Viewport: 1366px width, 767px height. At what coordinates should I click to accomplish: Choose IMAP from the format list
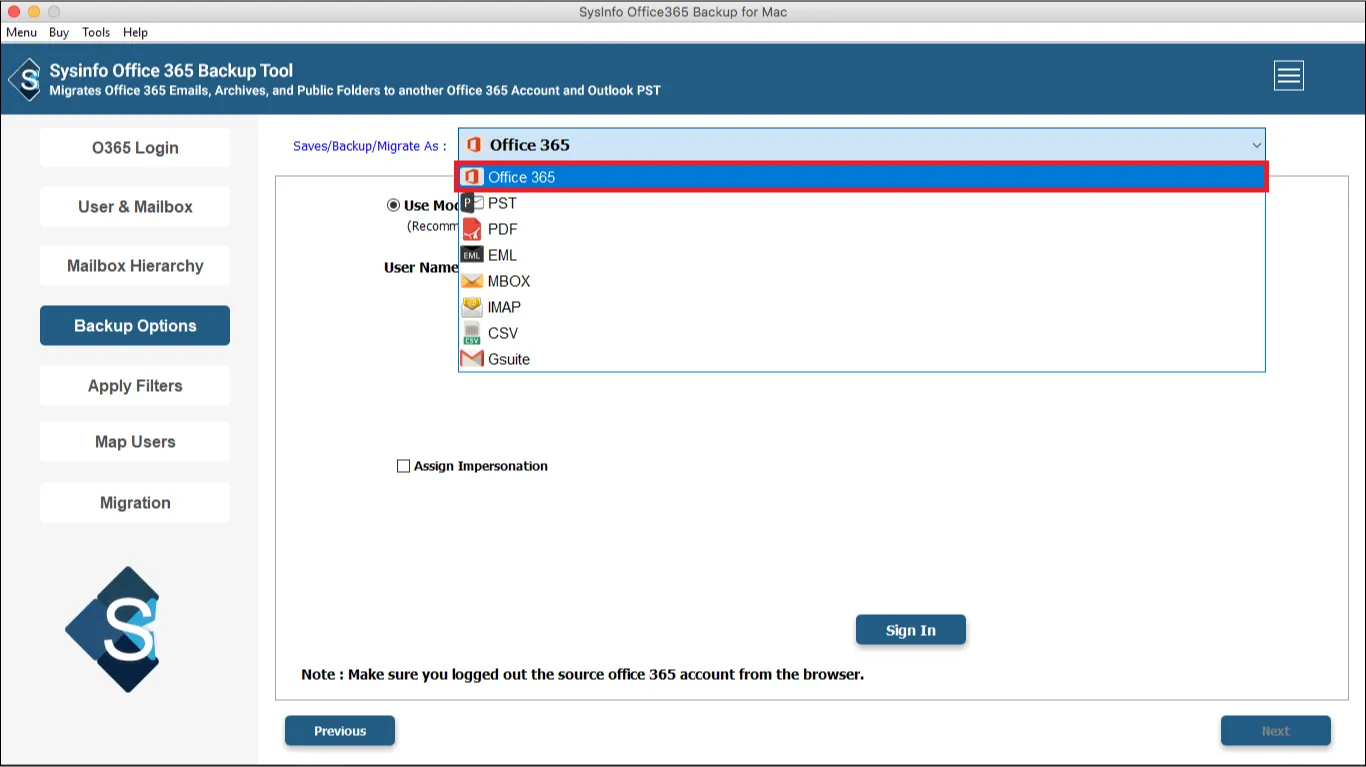(x=862, y=307)
